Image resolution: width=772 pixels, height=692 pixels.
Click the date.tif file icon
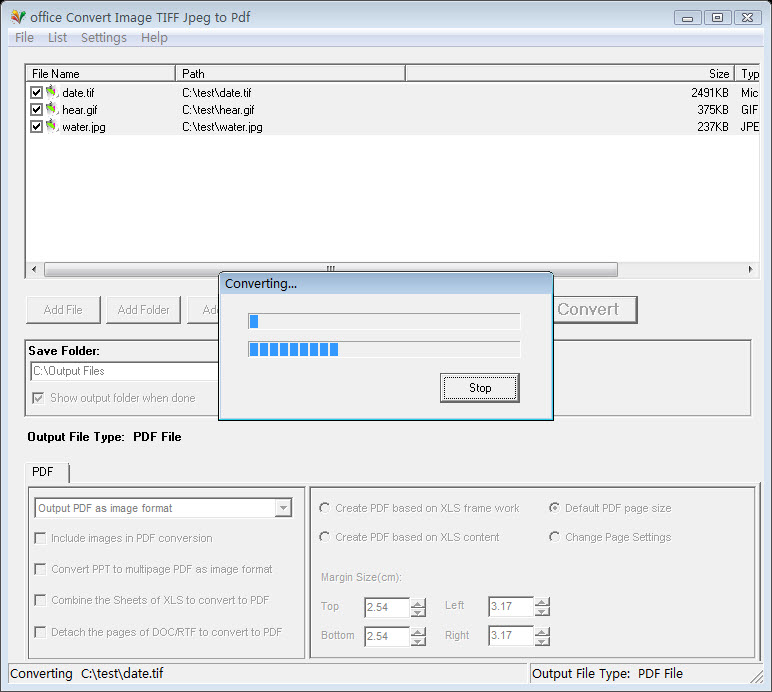(x=52, y=92)
